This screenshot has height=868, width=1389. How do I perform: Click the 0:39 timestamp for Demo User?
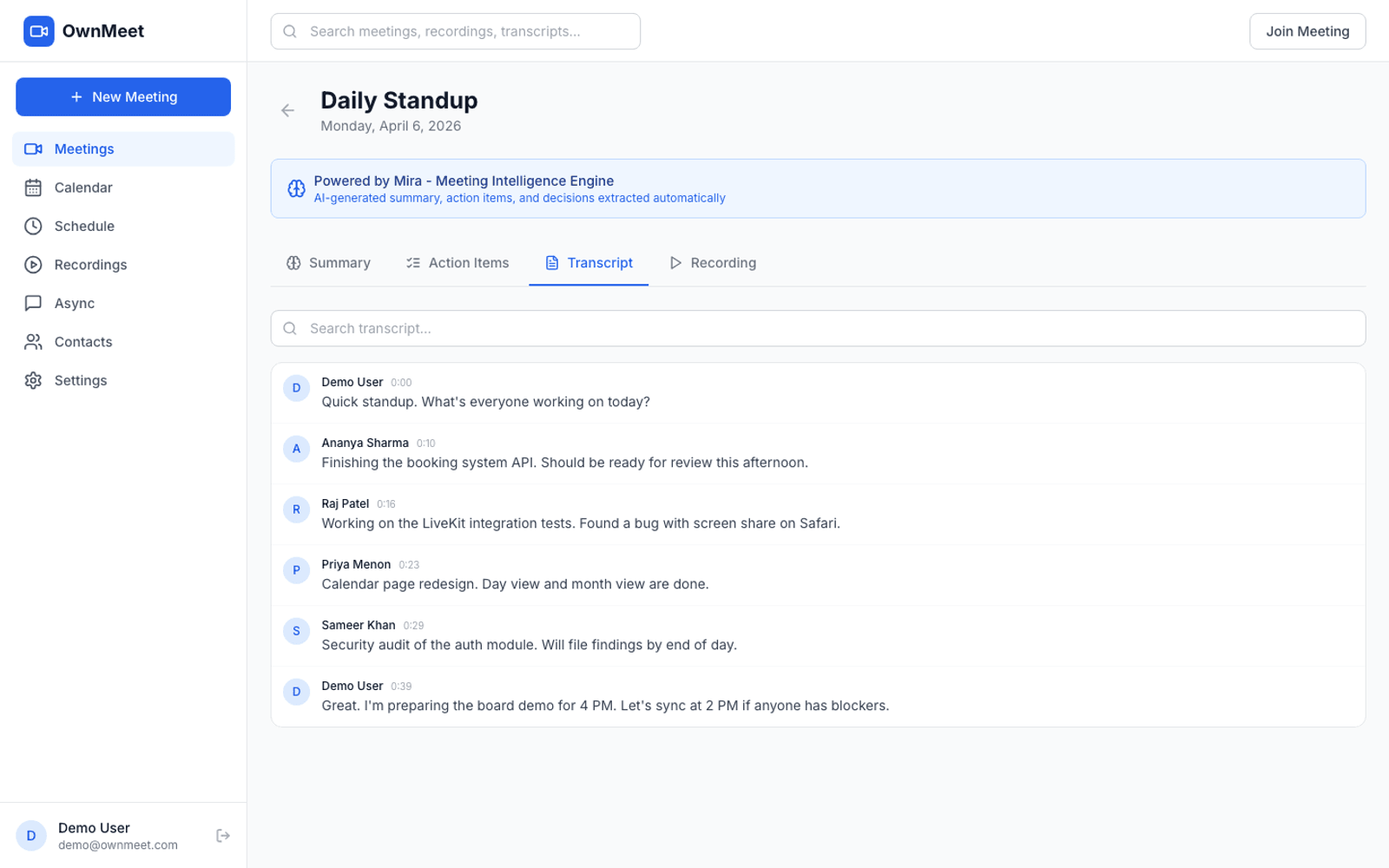tap(401, 687)
